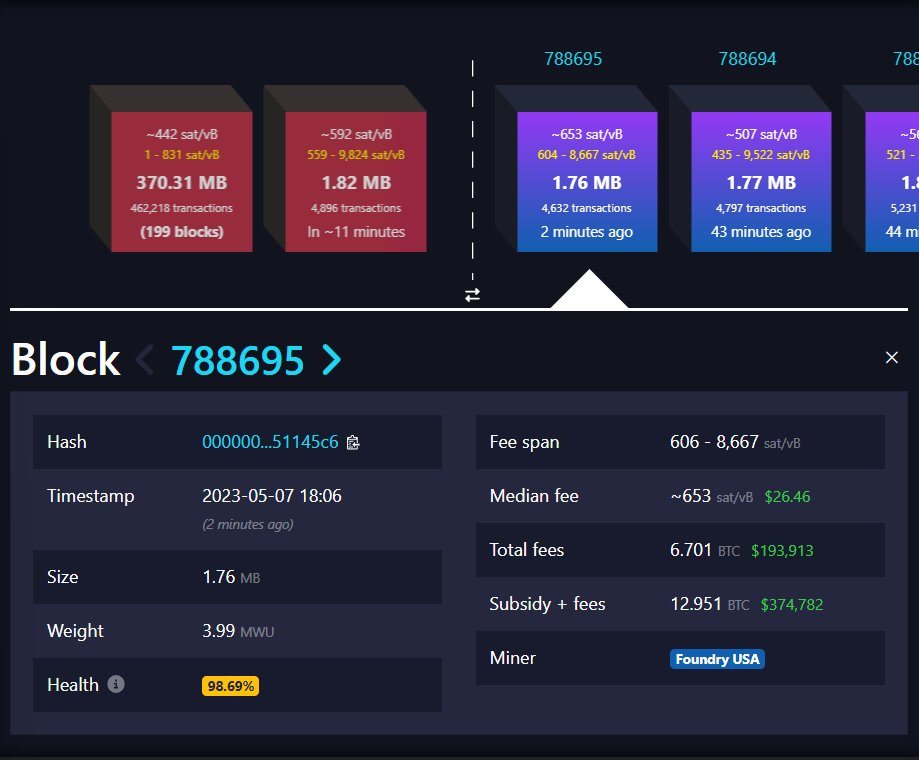Click the swap arrows icon below dashed line
Viewport: 919px width, 760px height.
[x=472, y=295]
